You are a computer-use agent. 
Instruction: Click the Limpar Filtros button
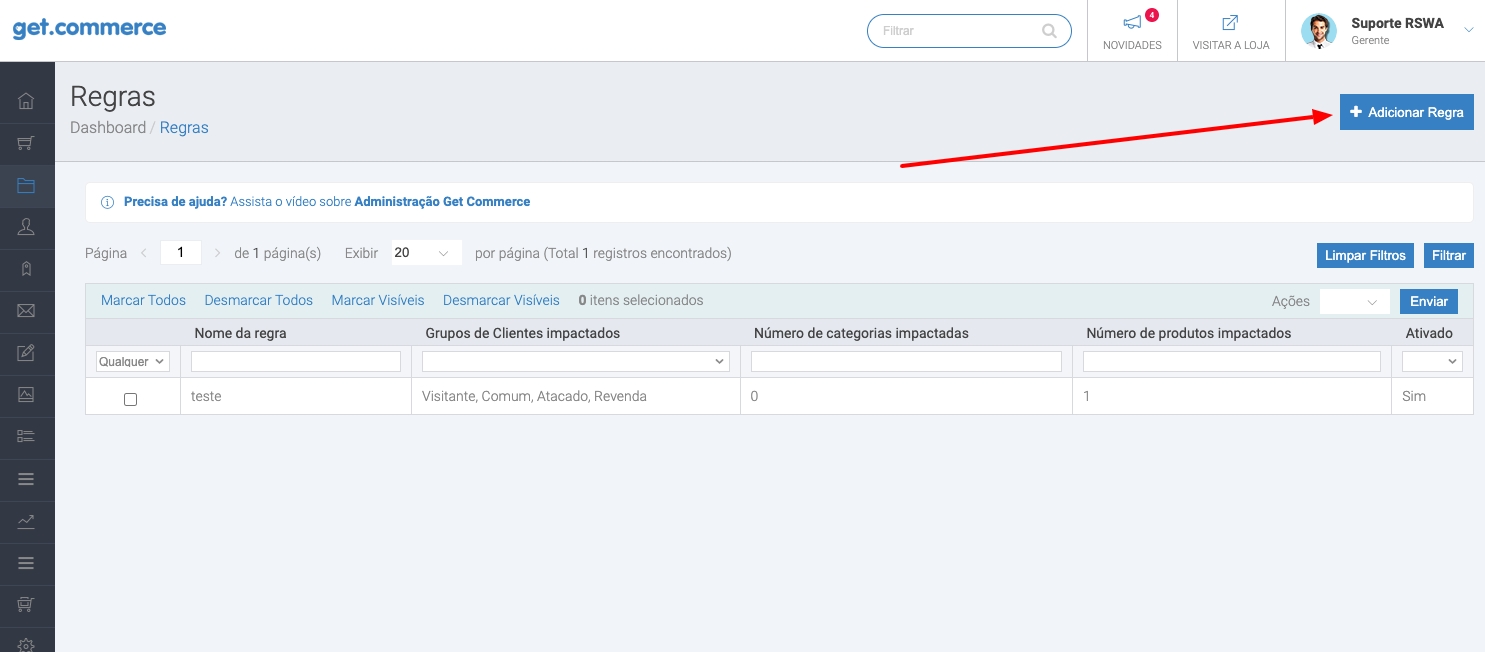click(1365, 256)
